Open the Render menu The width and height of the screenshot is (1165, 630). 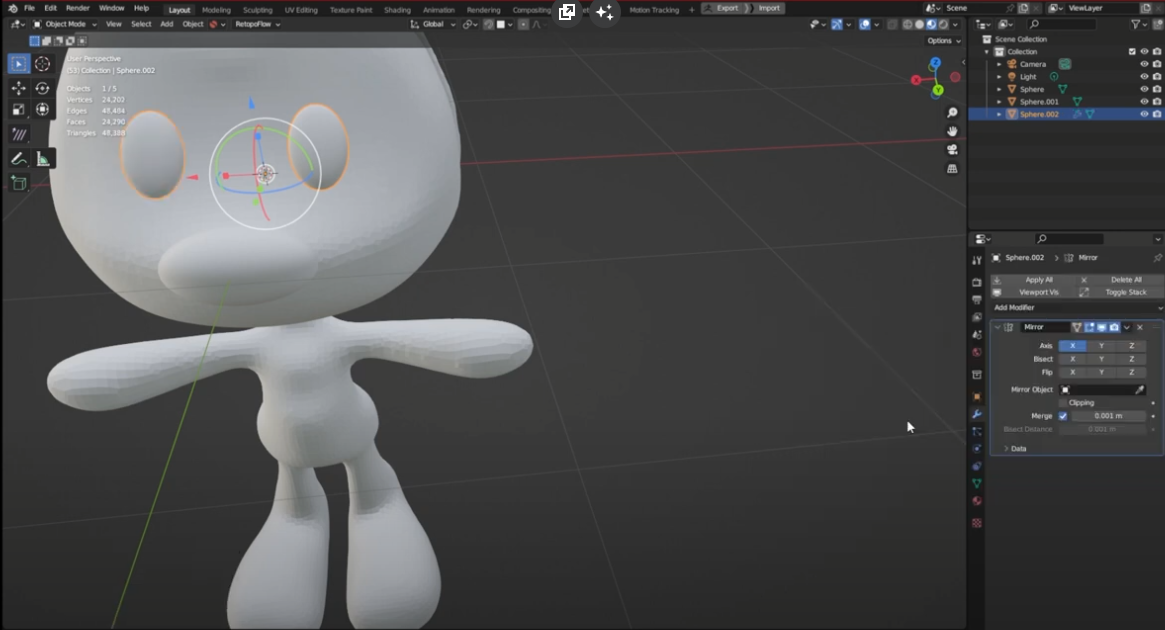pyautogui.click(x=77, y=8)
